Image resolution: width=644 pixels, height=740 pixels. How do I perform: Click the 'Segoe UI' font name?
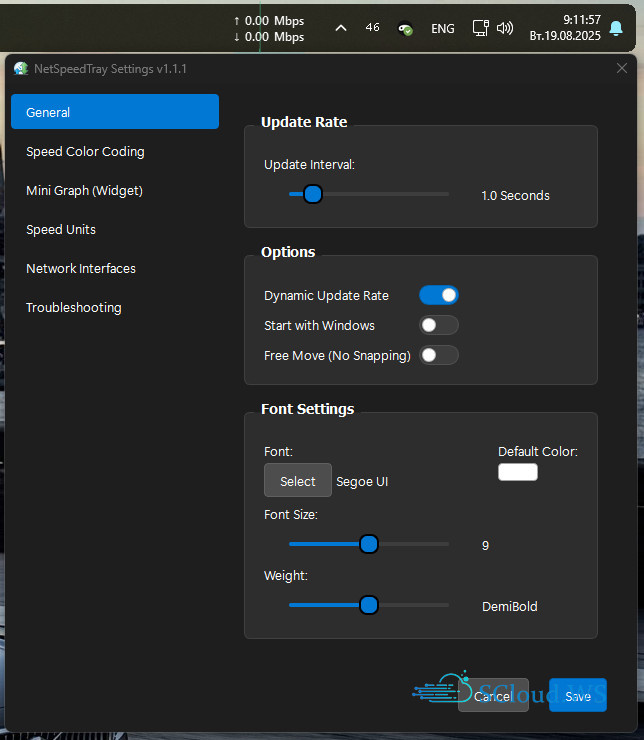click(x=362, y=481)
